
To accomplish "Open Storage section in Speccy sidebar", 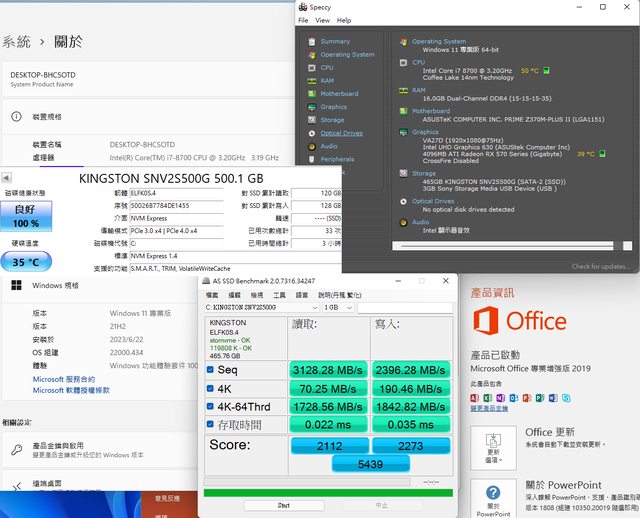I will tap(332, 120).
